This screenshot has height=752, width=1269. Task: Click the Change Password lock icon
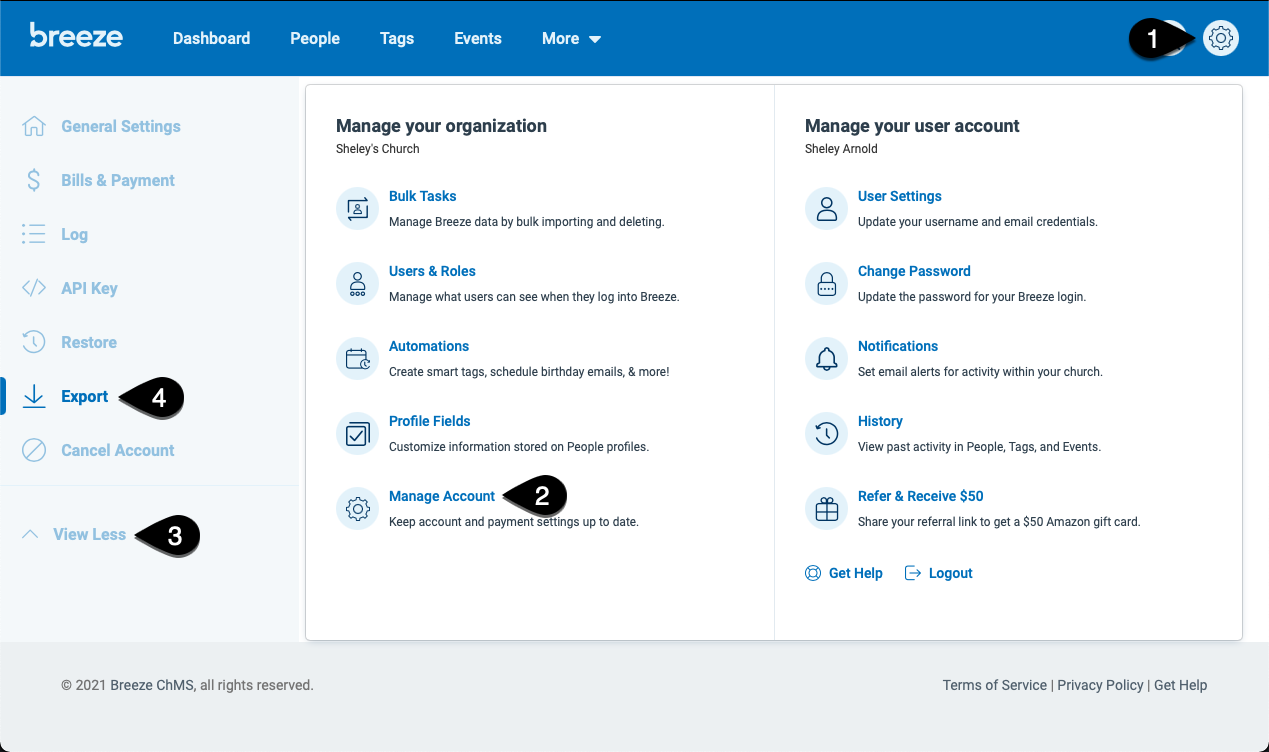(826, 283)
